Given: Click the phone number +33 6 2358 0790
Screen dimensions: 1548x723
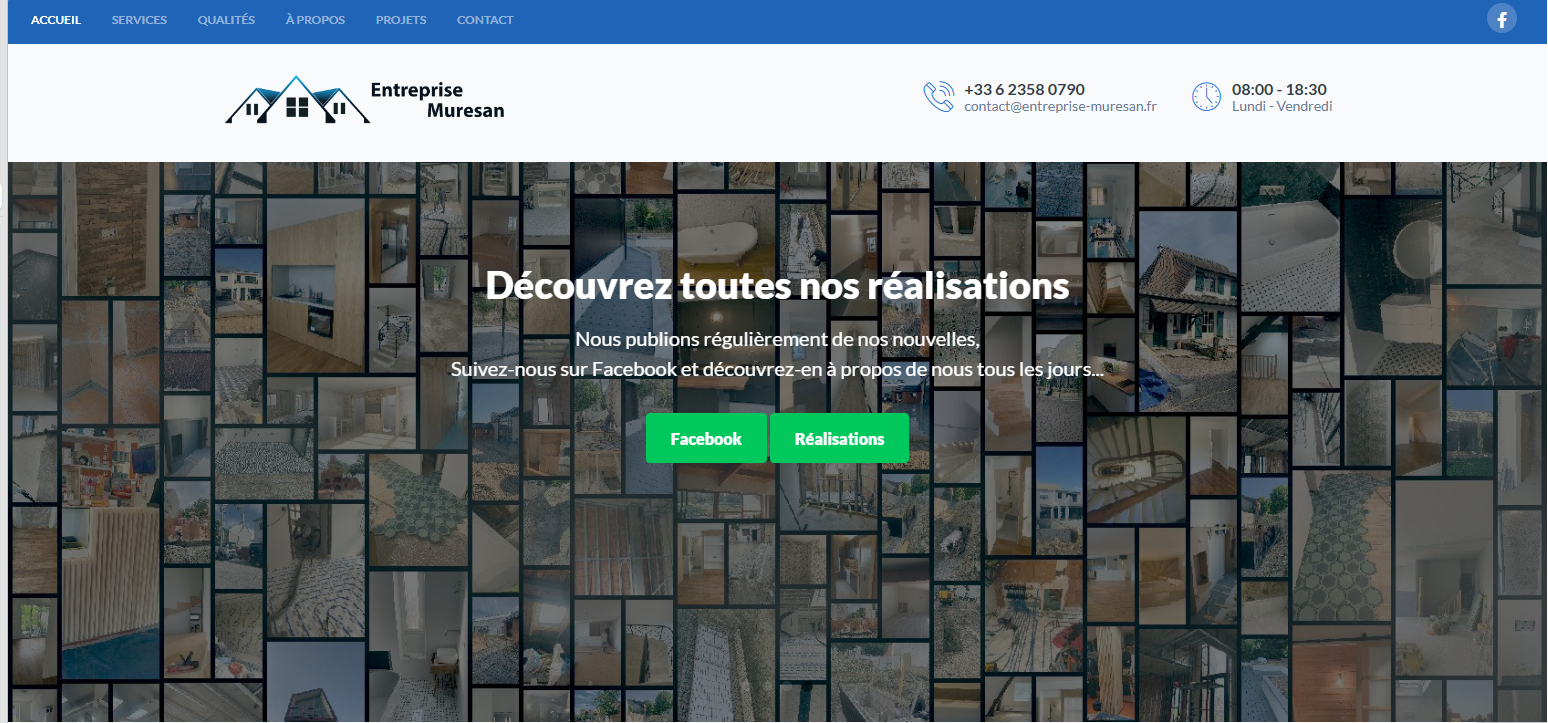Looking at the screenshot, I should 1024,89.
